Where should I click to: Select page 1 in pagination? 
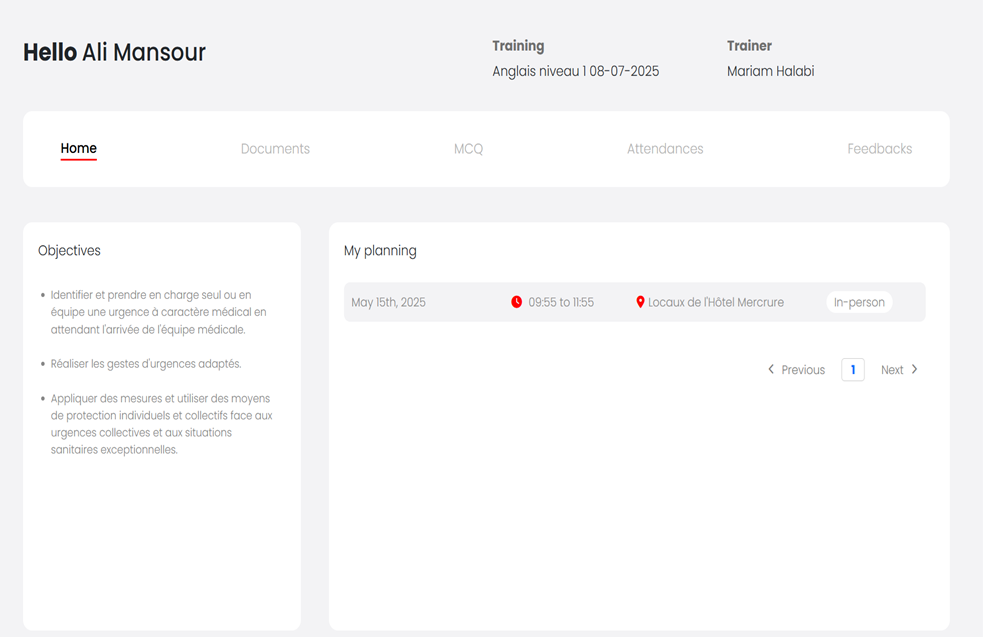853,370
